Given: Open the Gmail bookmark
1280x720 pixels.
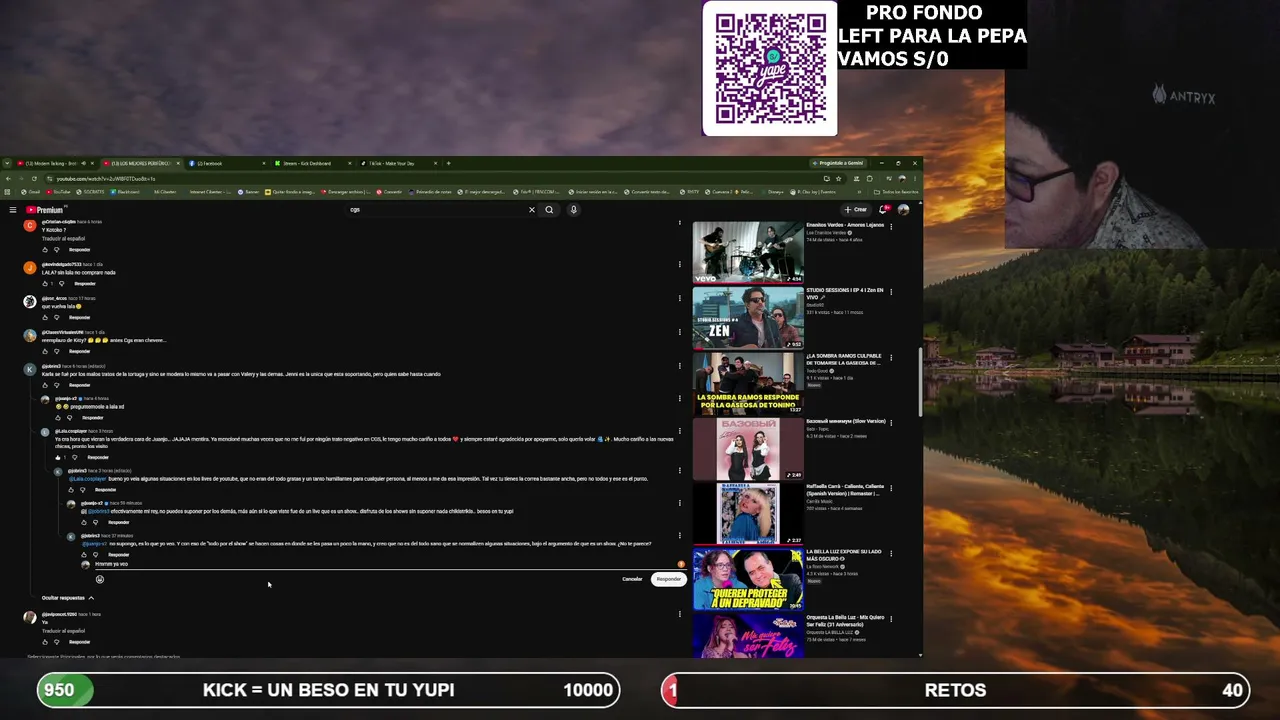Looking at the screenshot, I should point(31,192).
